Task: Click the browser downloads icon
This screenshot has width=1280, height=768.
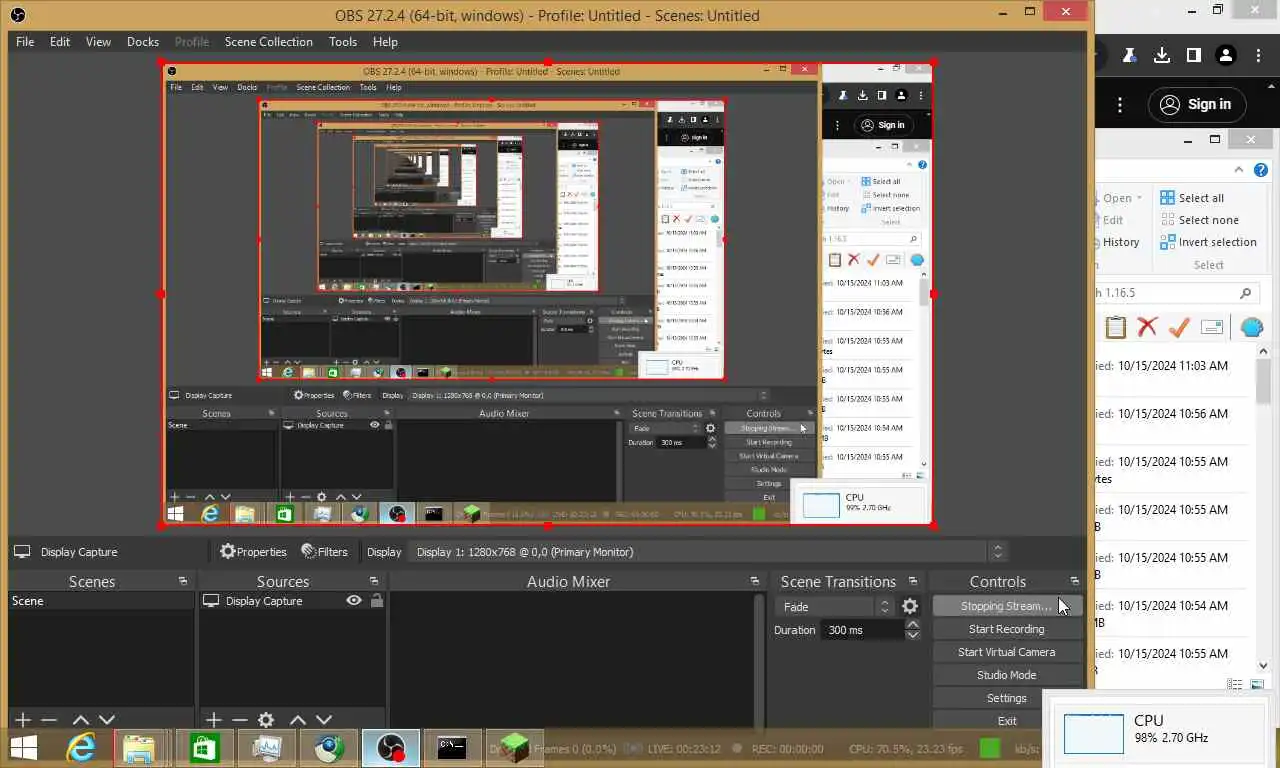Action: [1162, 55]
